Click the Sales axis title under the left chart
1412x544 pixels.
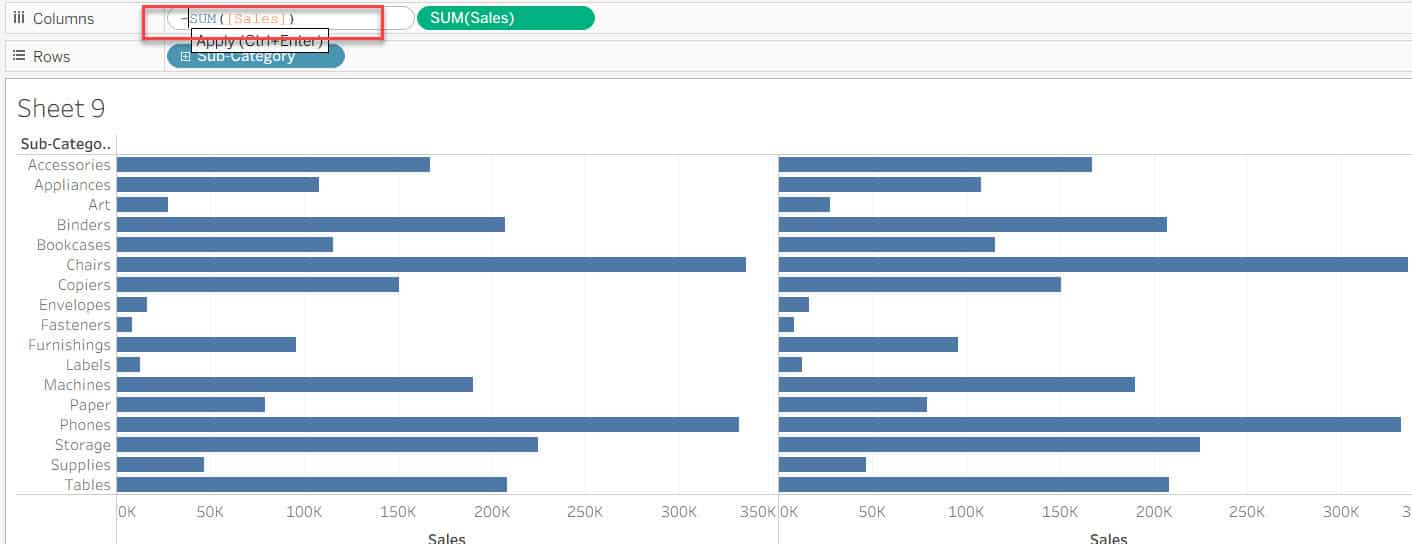pos(446,538)
